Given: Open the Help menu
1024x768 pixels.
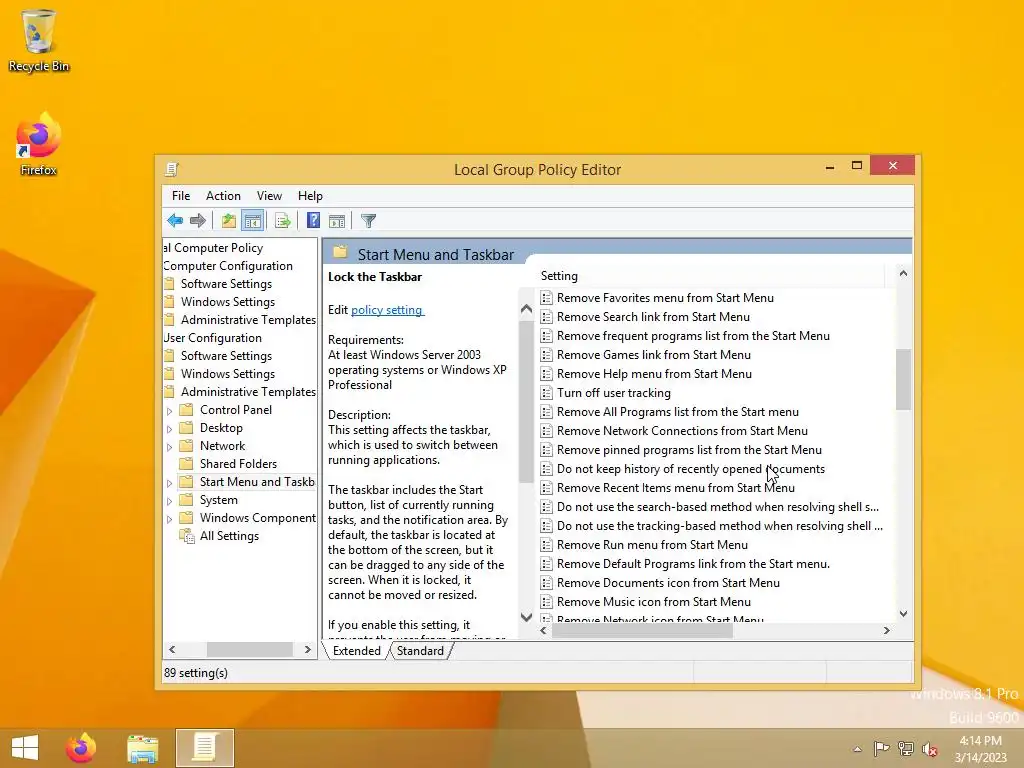Looking at the screenshot, I should pos(310,196).
